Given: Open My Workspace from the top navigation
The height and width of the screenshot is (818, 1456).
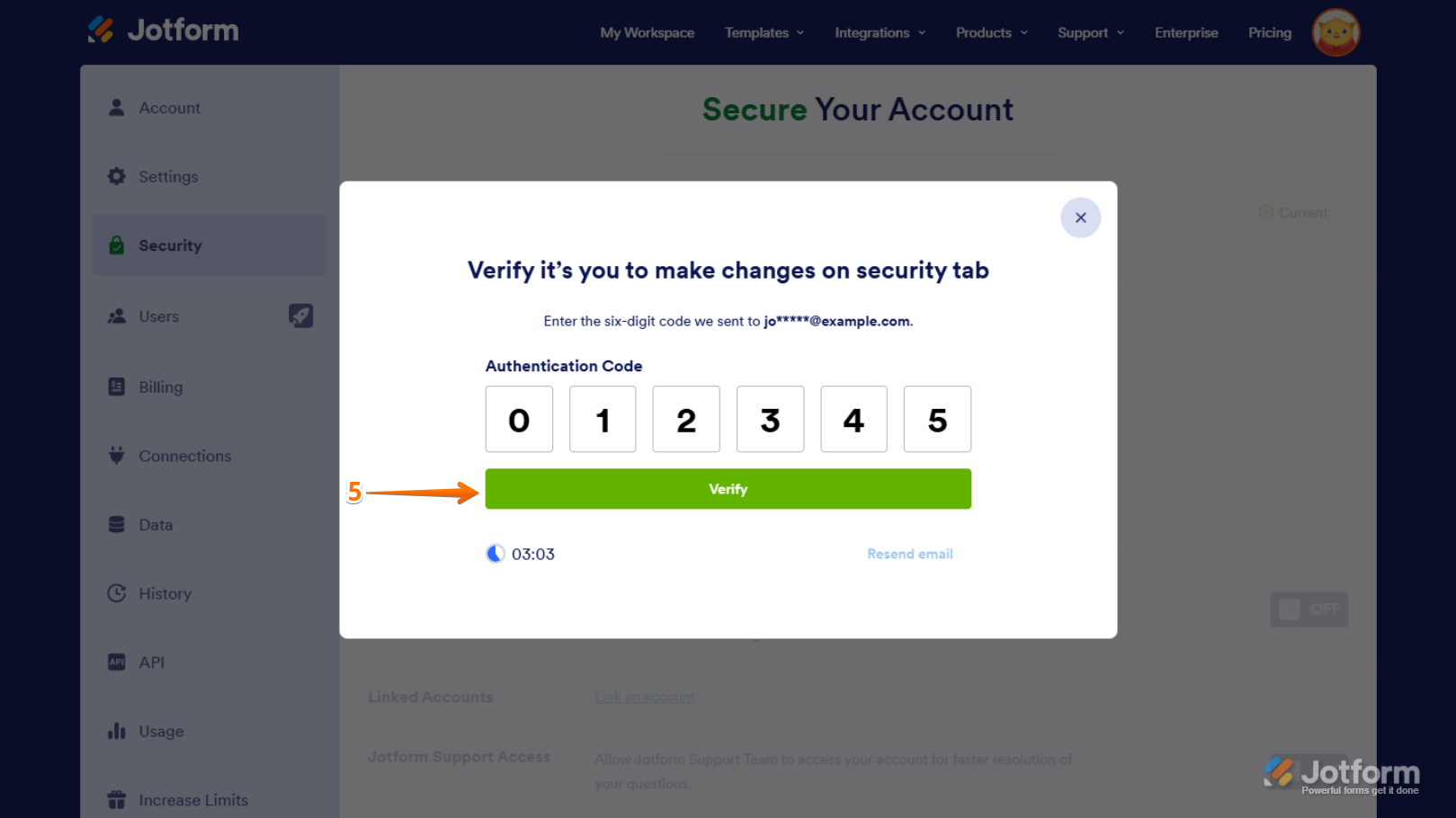Looking at the screenshot, I should (x=647, y=32).
